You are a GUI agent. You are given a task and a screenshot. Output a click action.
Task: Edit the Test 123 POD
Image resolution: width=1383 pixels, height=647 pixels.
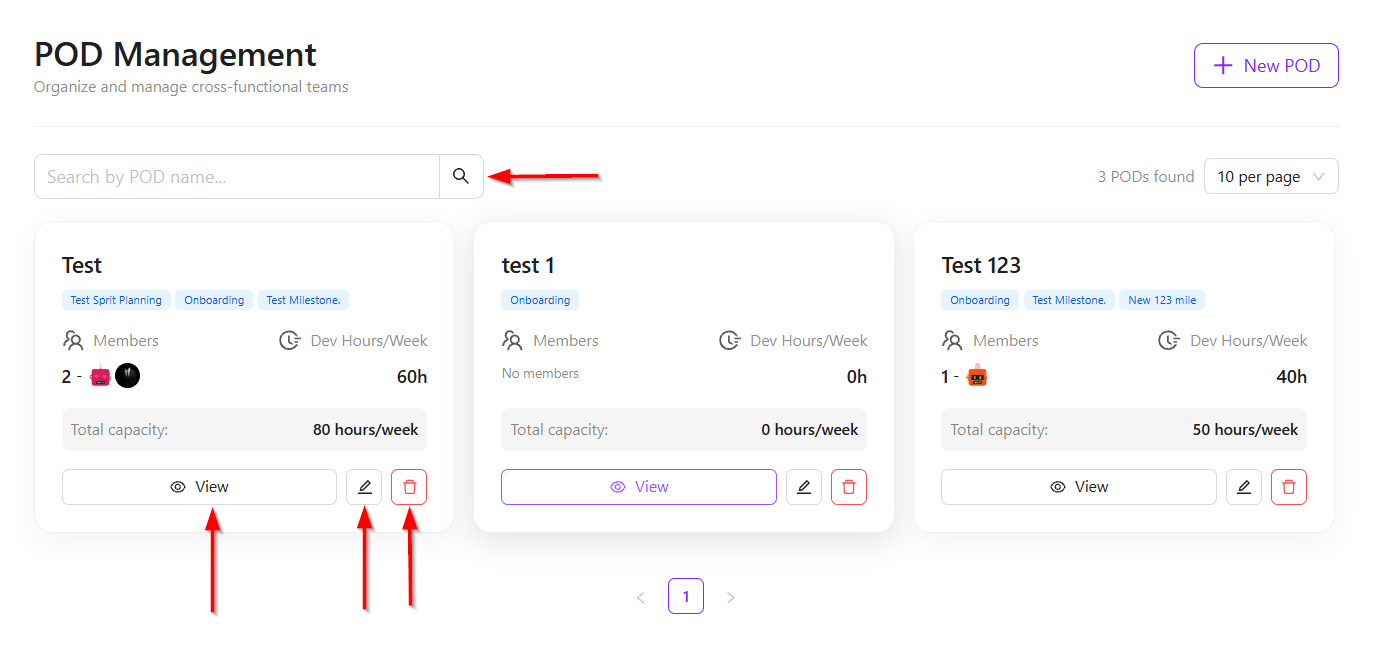point(1244,487)
